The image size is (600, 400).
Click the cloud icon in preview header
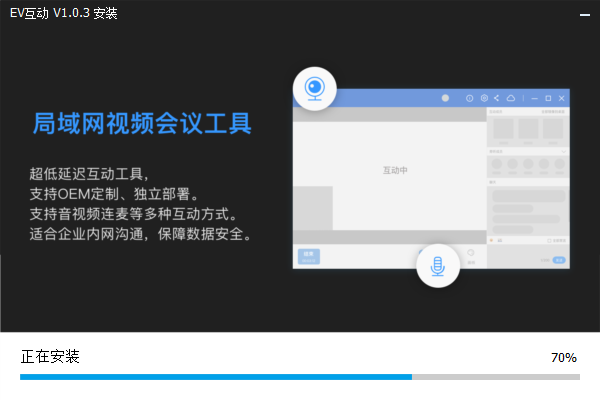click(x=510, y=98)
